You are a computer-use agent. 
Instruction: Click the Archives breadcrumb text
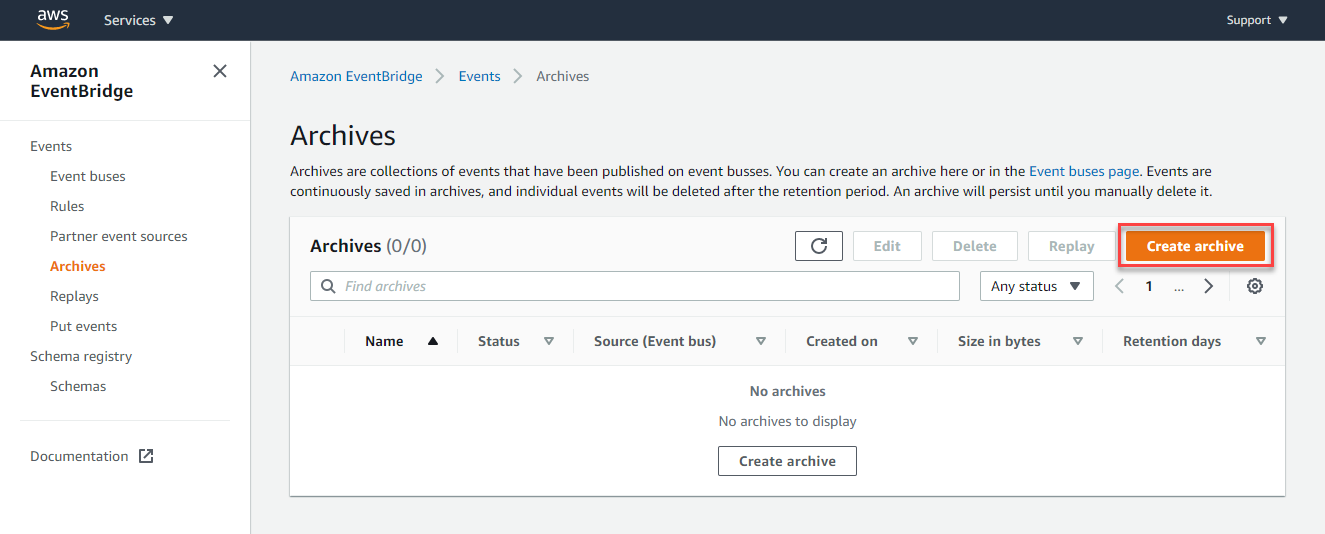(x=563, y=76)
